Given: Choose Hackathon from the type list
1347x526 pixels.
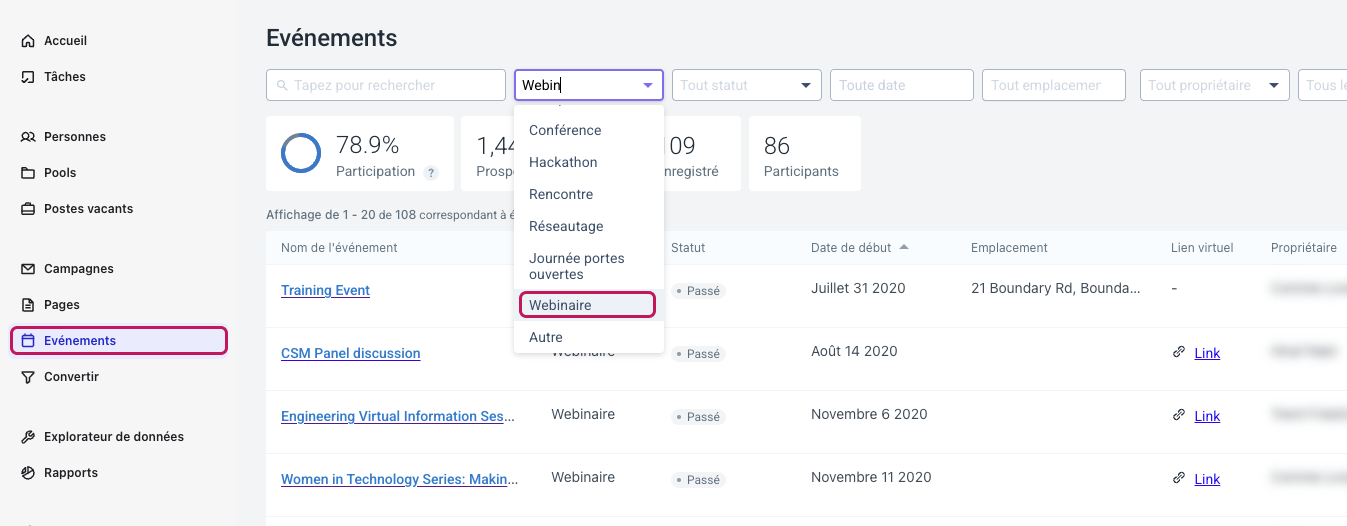Looking at the screenshot, I should point(589,162).
